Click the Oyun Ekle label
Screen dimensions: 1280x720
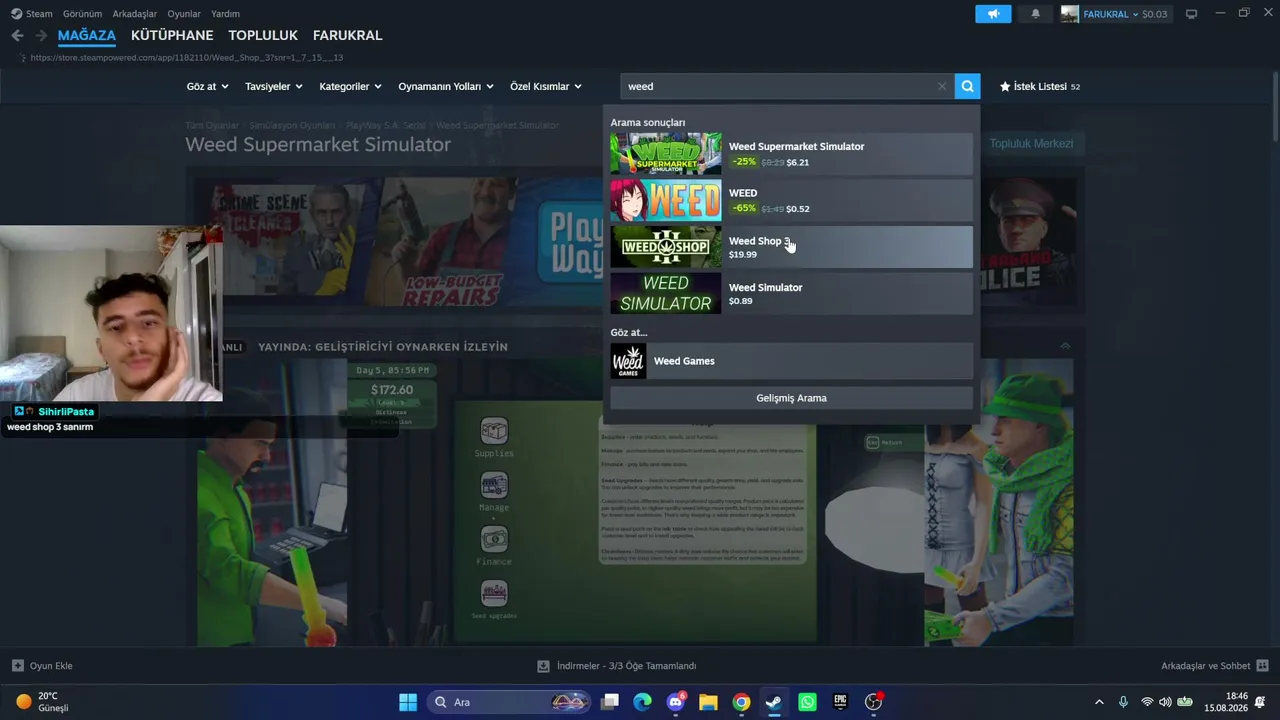click(51, 666)
